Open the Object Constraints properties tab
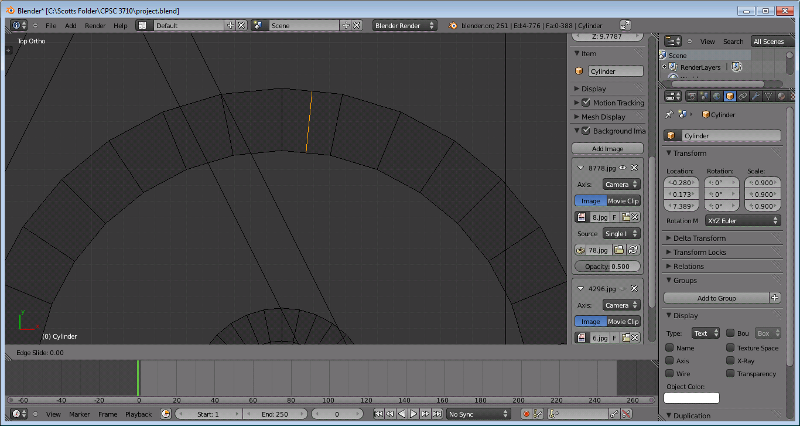Screen dimensions: 800x426 [743, 96]
